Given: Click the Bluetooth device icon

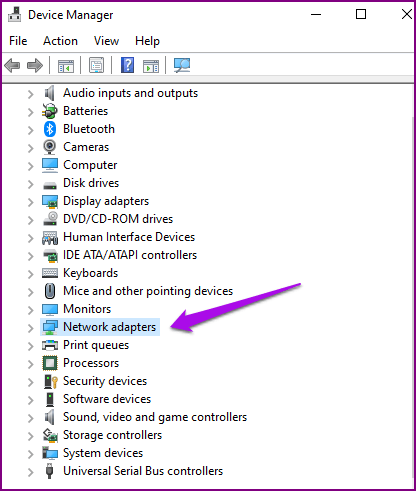Looking at the screenshot, I should coord(50,129).
